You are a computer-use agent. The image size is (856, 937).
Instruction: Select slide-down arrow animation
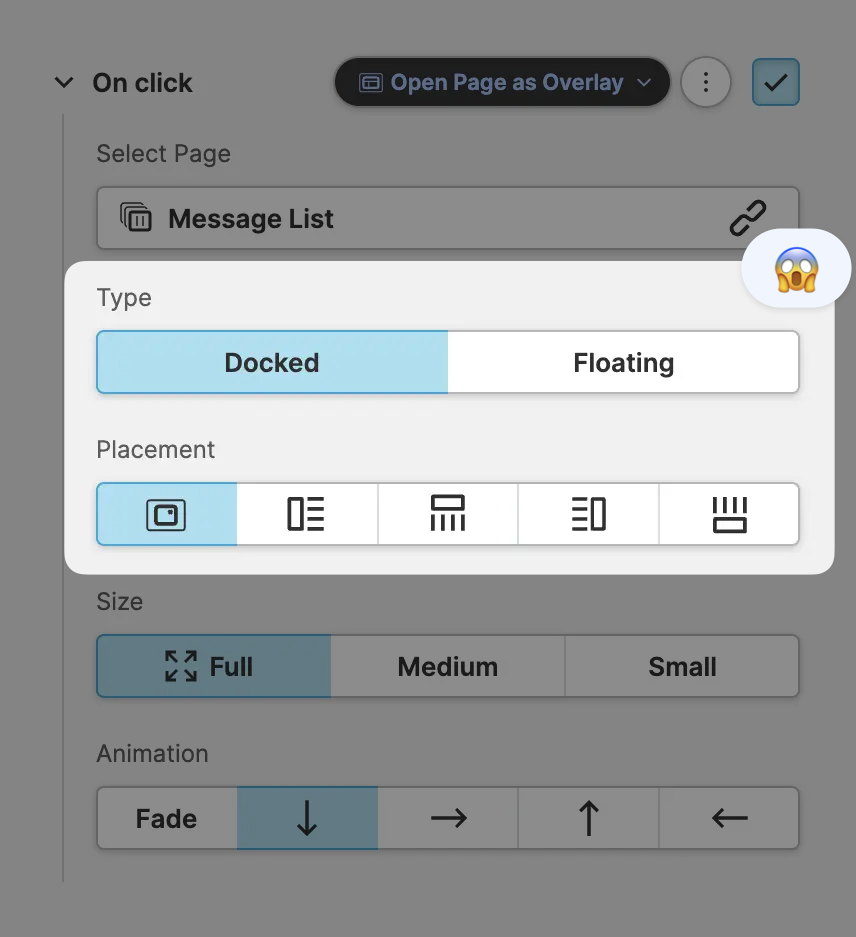pyautogui.click(x=307, y=818)
